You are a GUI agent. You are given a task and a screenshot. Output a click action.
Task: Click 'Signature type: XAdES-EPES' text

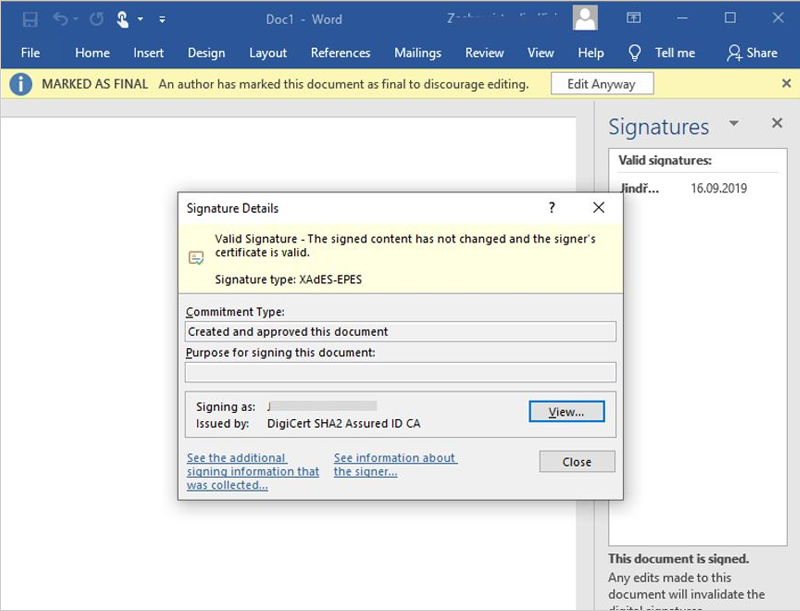click(288, 279)
